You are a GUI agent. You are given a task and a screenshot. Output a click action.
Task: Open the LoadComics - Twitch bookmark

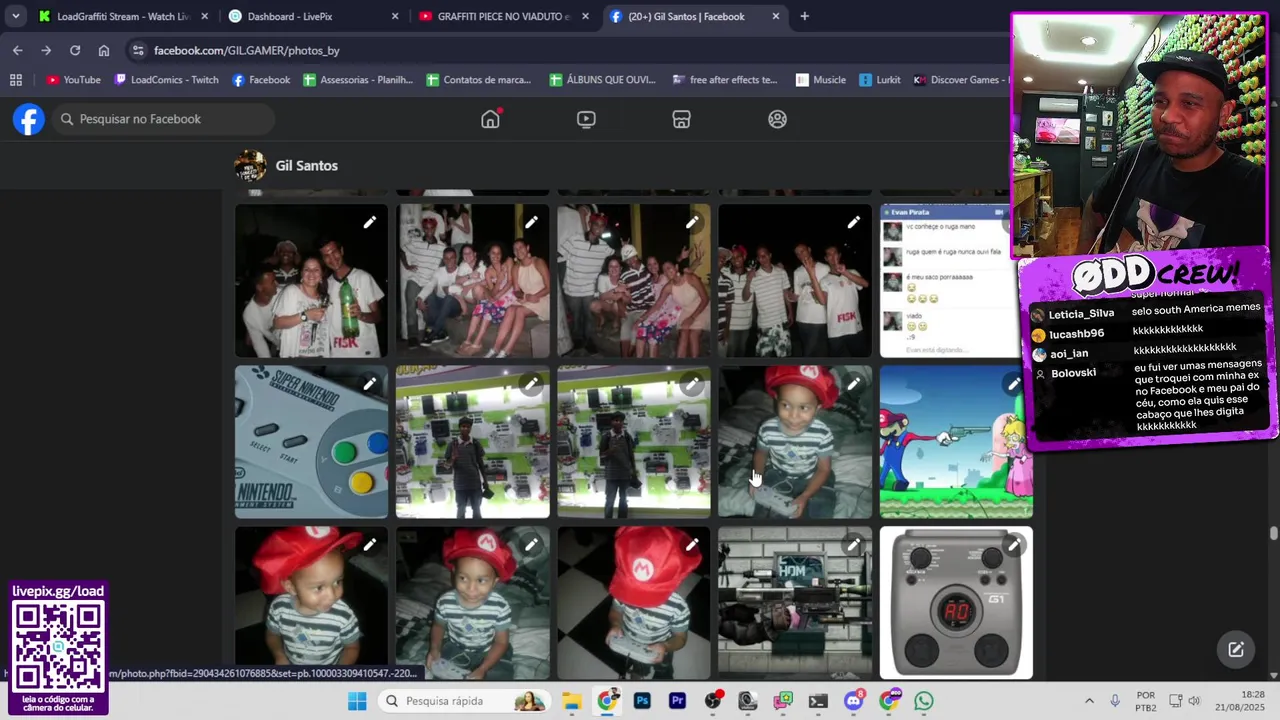pos(166,80)
